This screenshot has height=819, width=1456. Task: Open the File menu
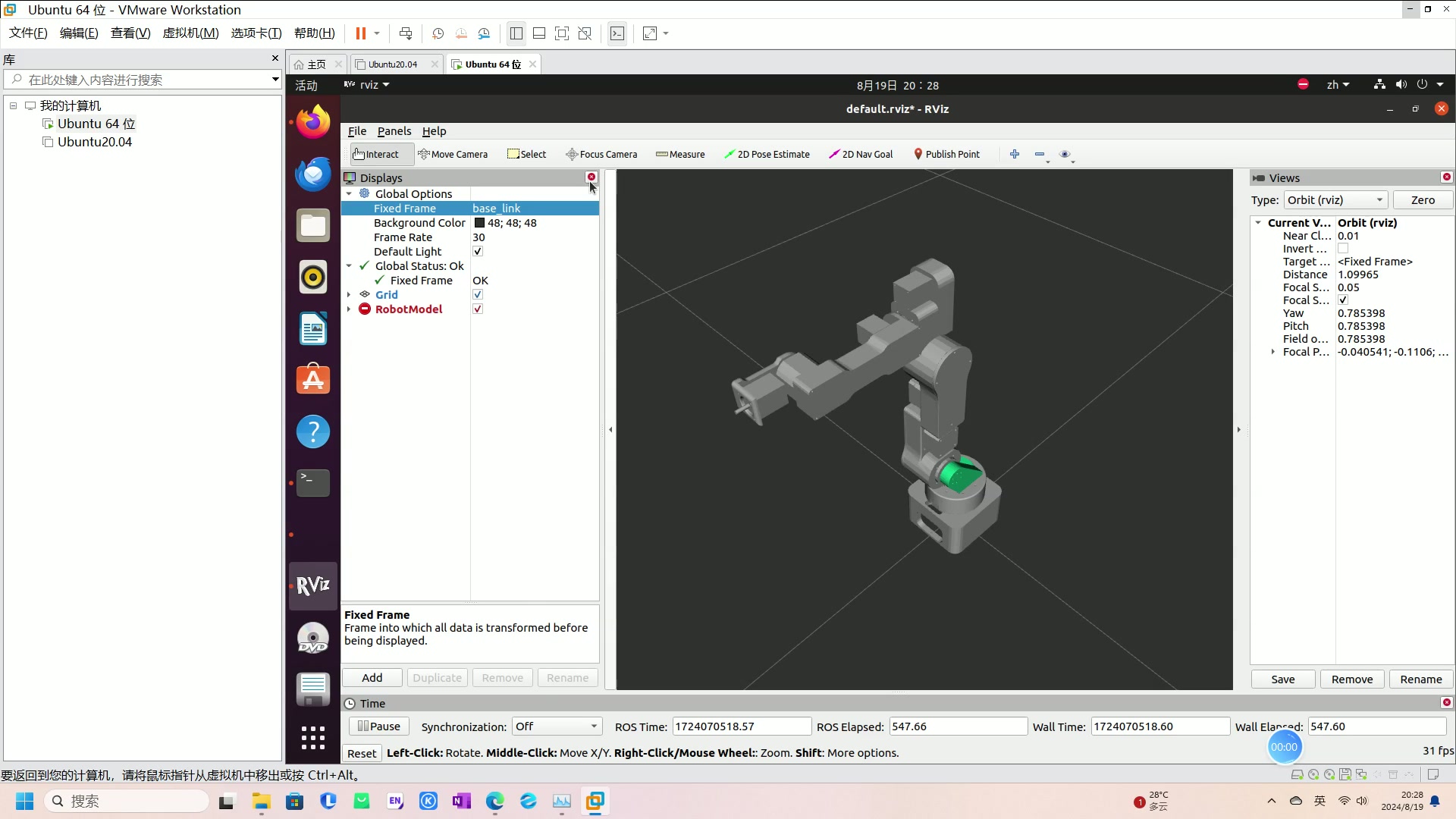click(356, 131)
